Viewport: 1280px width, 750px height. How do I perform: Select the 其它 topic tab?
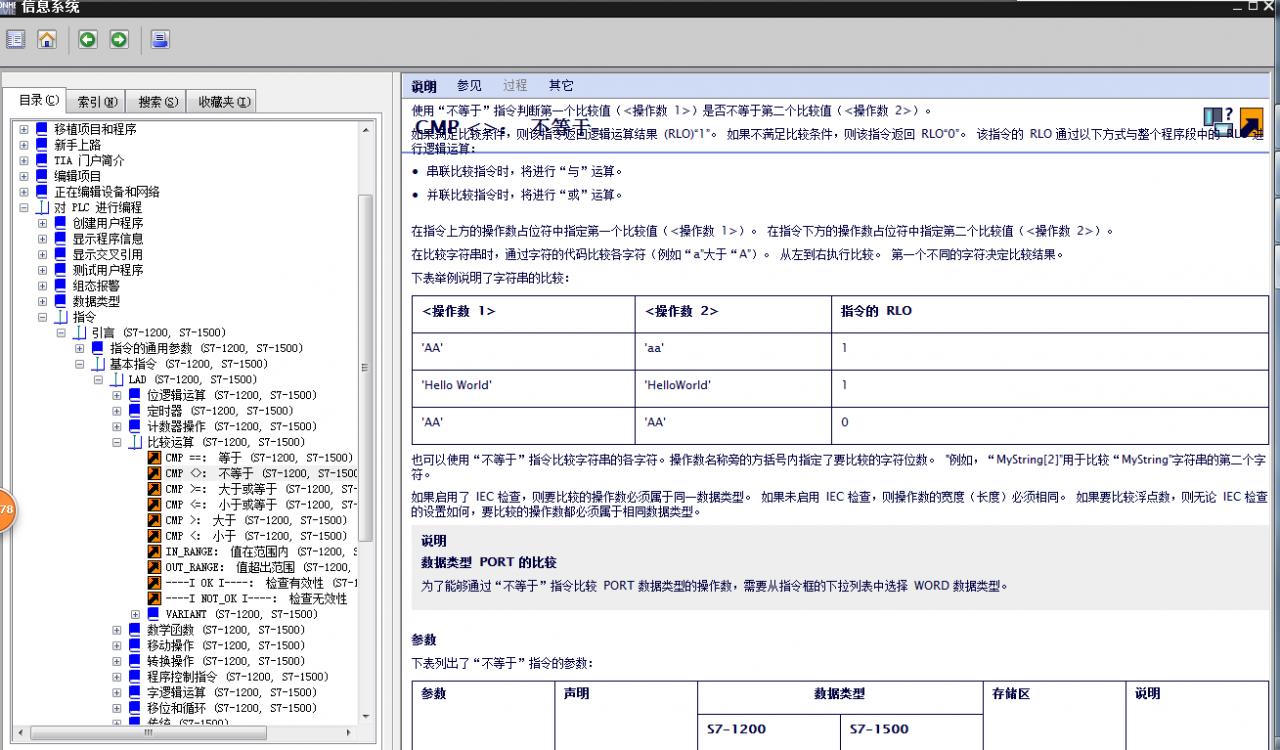[x=561, y=86]
